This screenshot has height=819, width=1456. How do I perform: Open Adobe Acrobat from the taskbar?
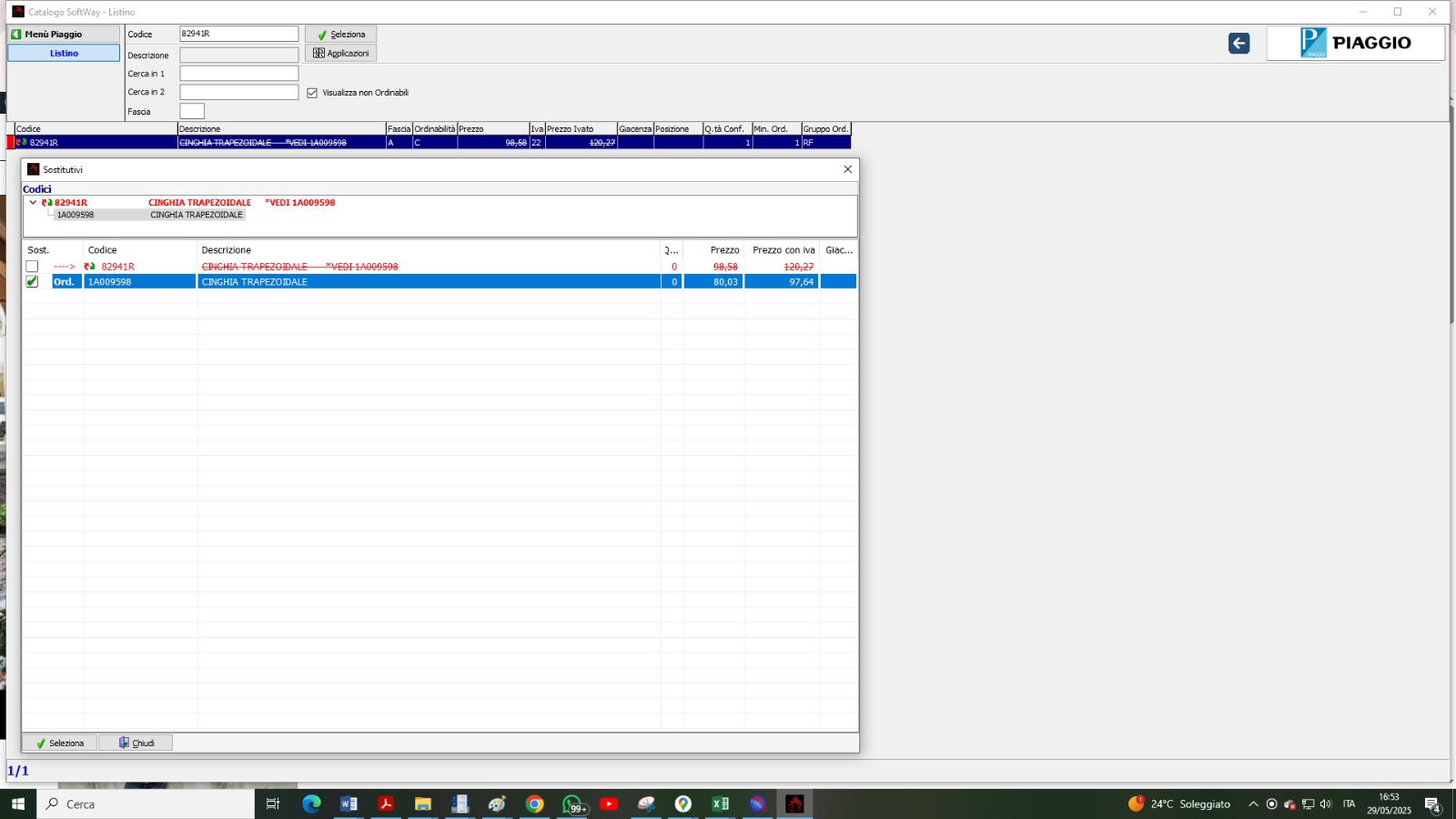[386, 804]
